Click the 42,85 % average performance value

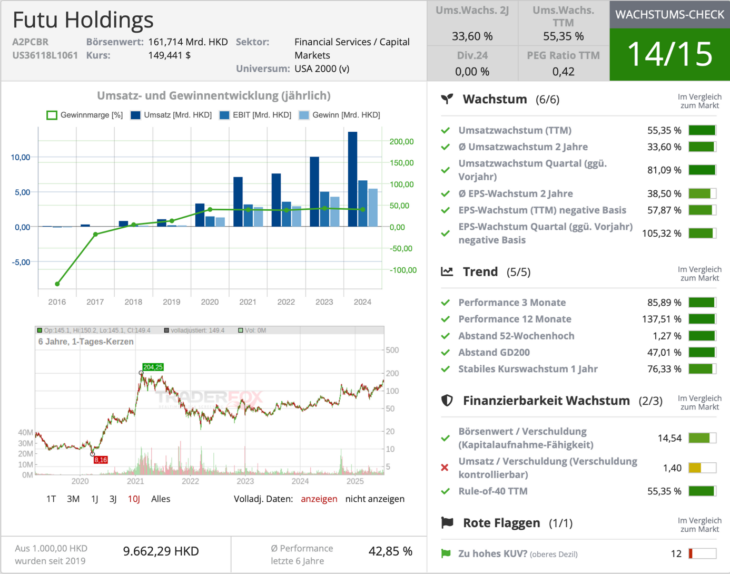(390, 551)
